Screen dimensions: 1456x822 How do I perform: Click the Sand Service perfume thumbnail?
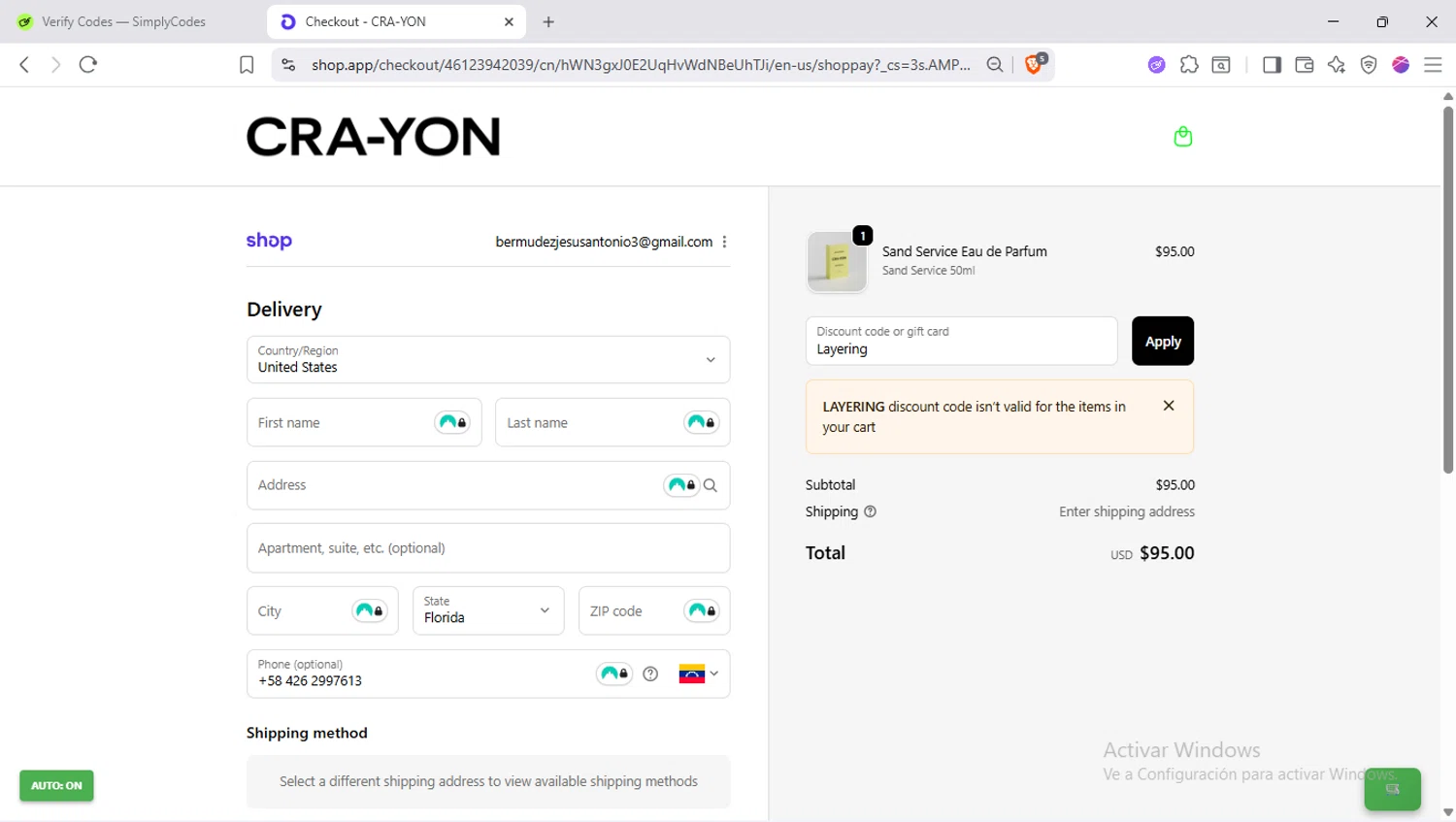pyautogui.click(x=837, y=261)
